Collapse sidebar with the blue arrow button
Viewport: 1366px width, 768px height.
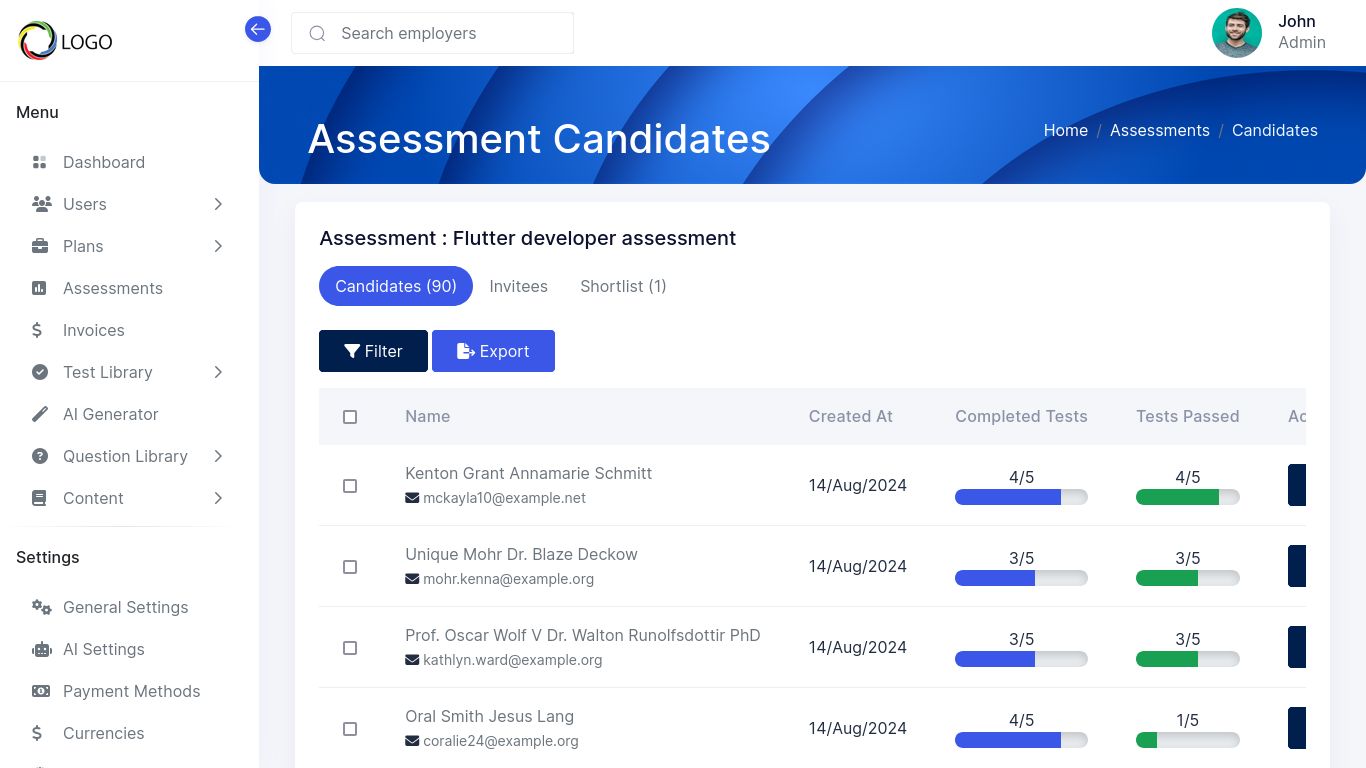point(258,29)
